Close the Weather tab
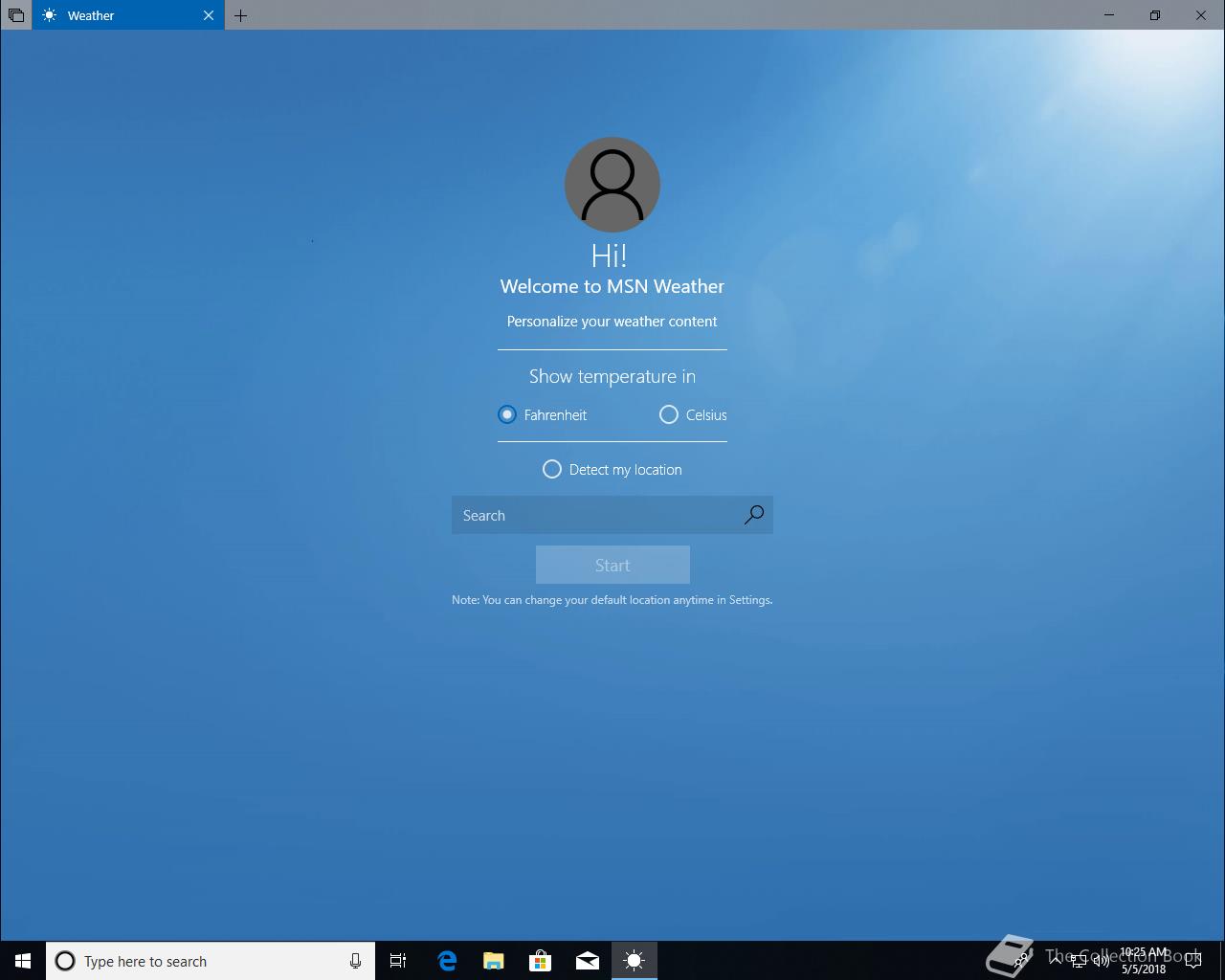The width and height of the screenshot is (1225, 980). (209, 15)
